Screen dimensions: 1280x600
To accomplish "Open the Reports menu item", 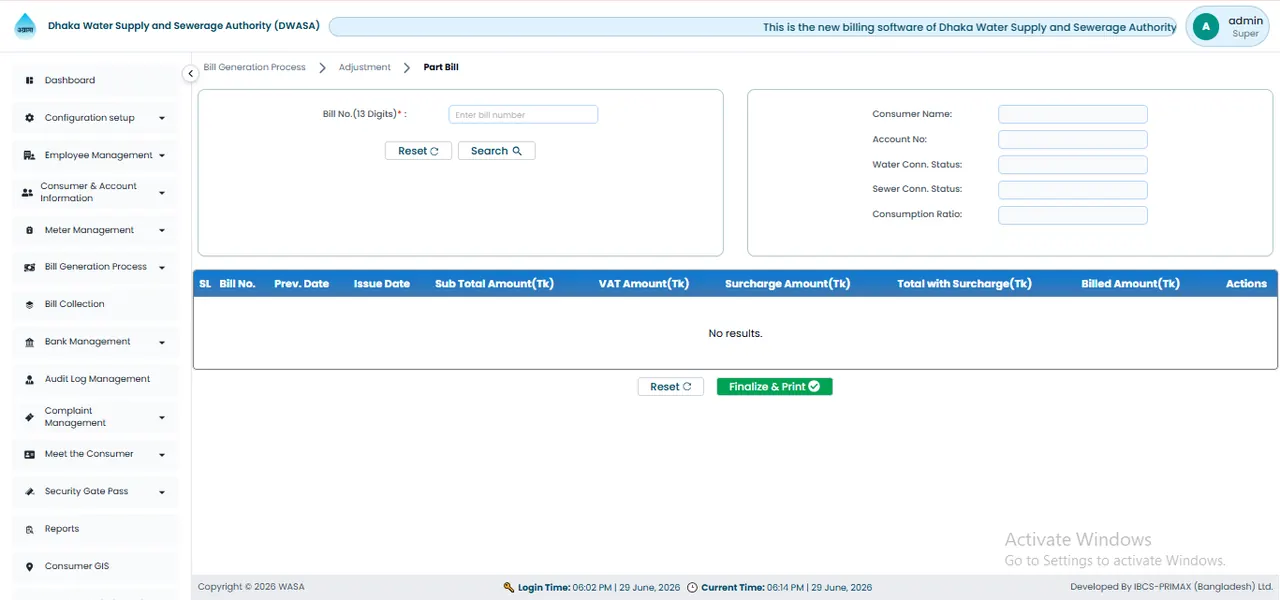I will pos(95,529).
